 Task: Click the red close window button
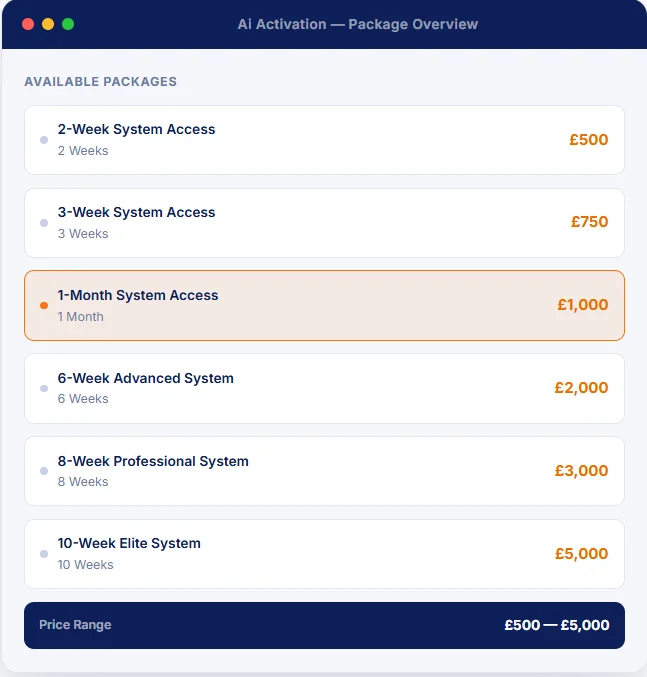pos(28,24)
